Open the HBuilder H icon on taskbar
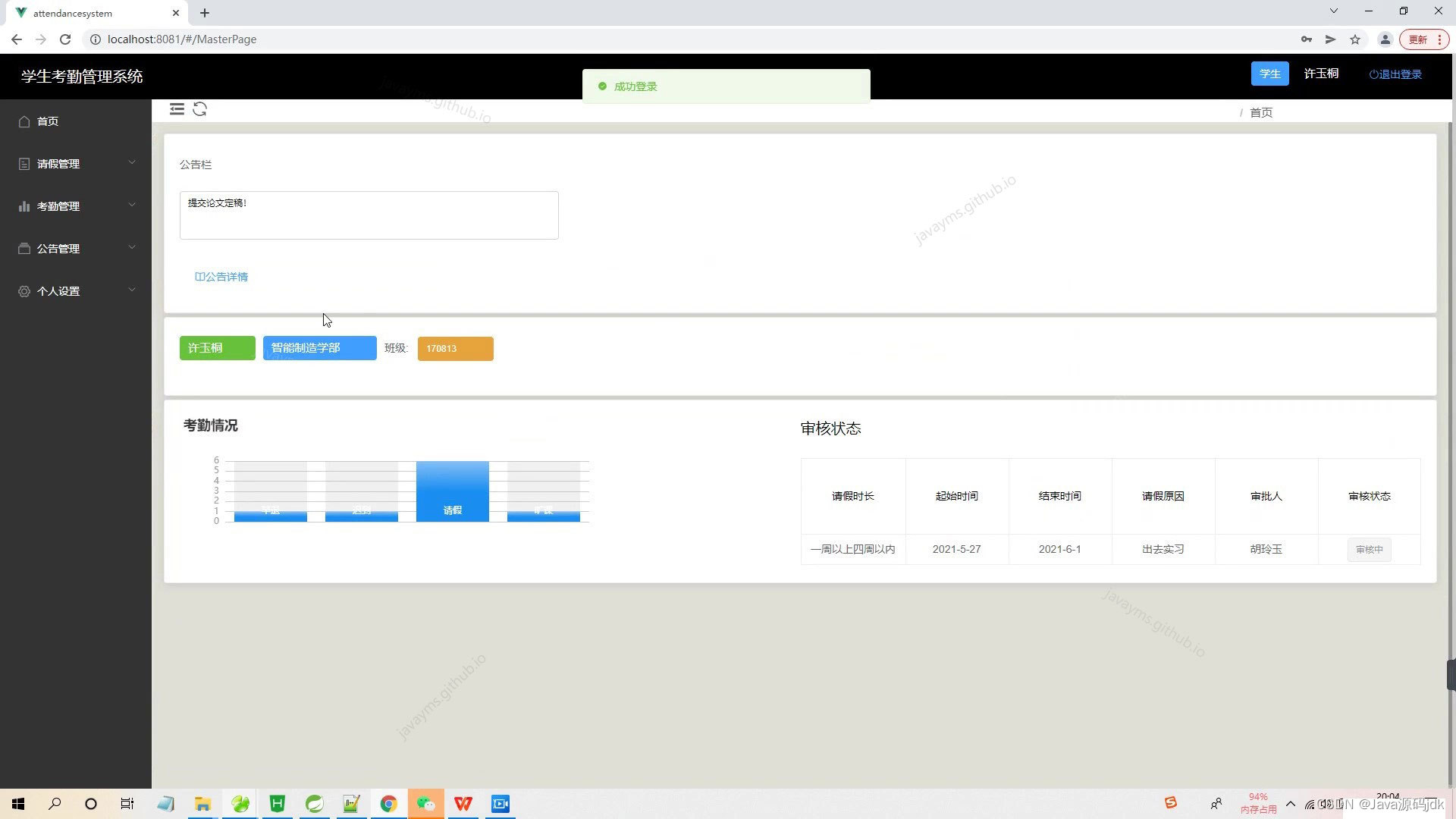The image size is (1456, 819). 277,804
